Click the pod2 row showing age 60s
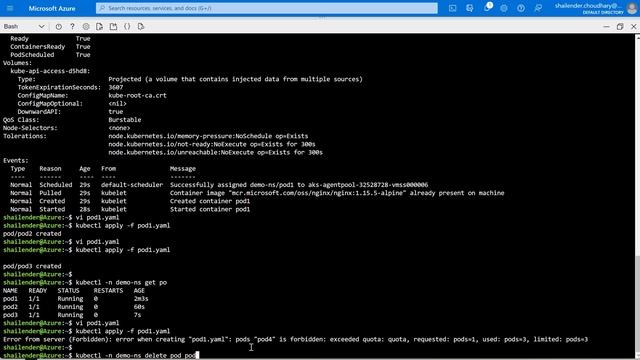 [74, 307]
